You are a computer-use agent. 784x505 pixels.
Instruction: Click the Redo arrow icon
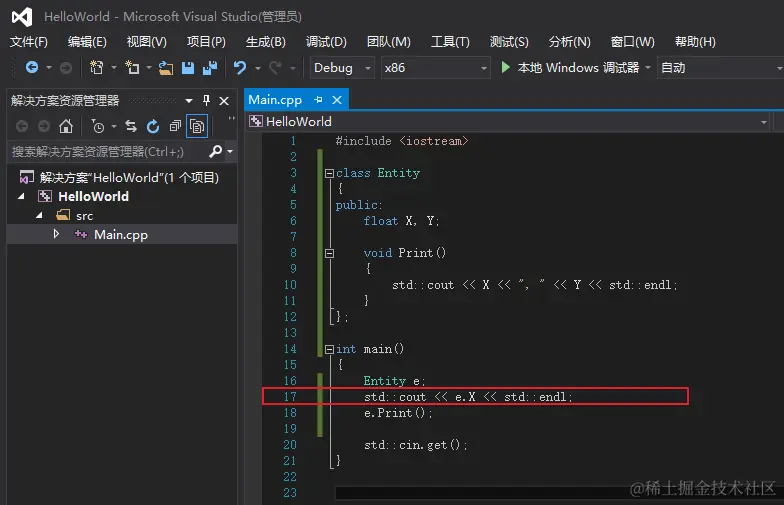(x=275, y=68)
